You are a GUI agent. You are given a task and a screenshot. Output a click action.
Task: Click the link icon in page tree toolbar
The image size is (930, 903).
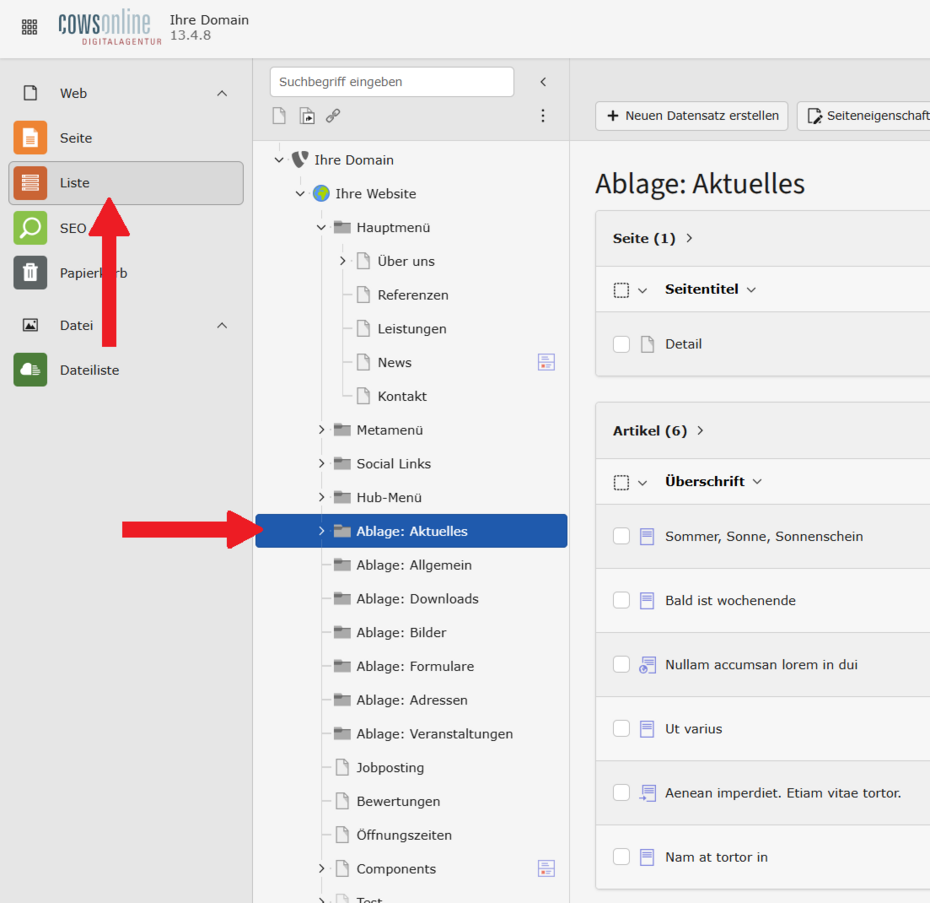(333, 116)
